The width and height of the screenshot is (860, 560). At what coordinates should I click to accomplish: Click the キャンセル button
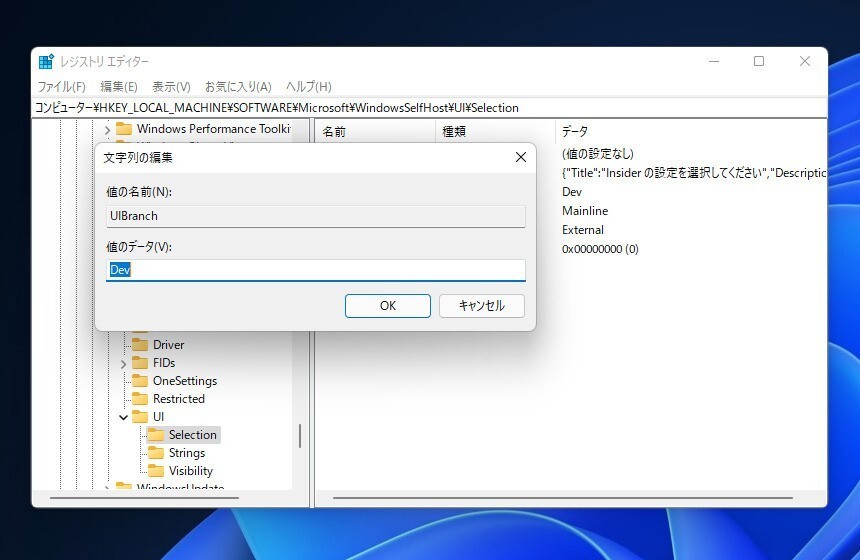click(482, 306)
